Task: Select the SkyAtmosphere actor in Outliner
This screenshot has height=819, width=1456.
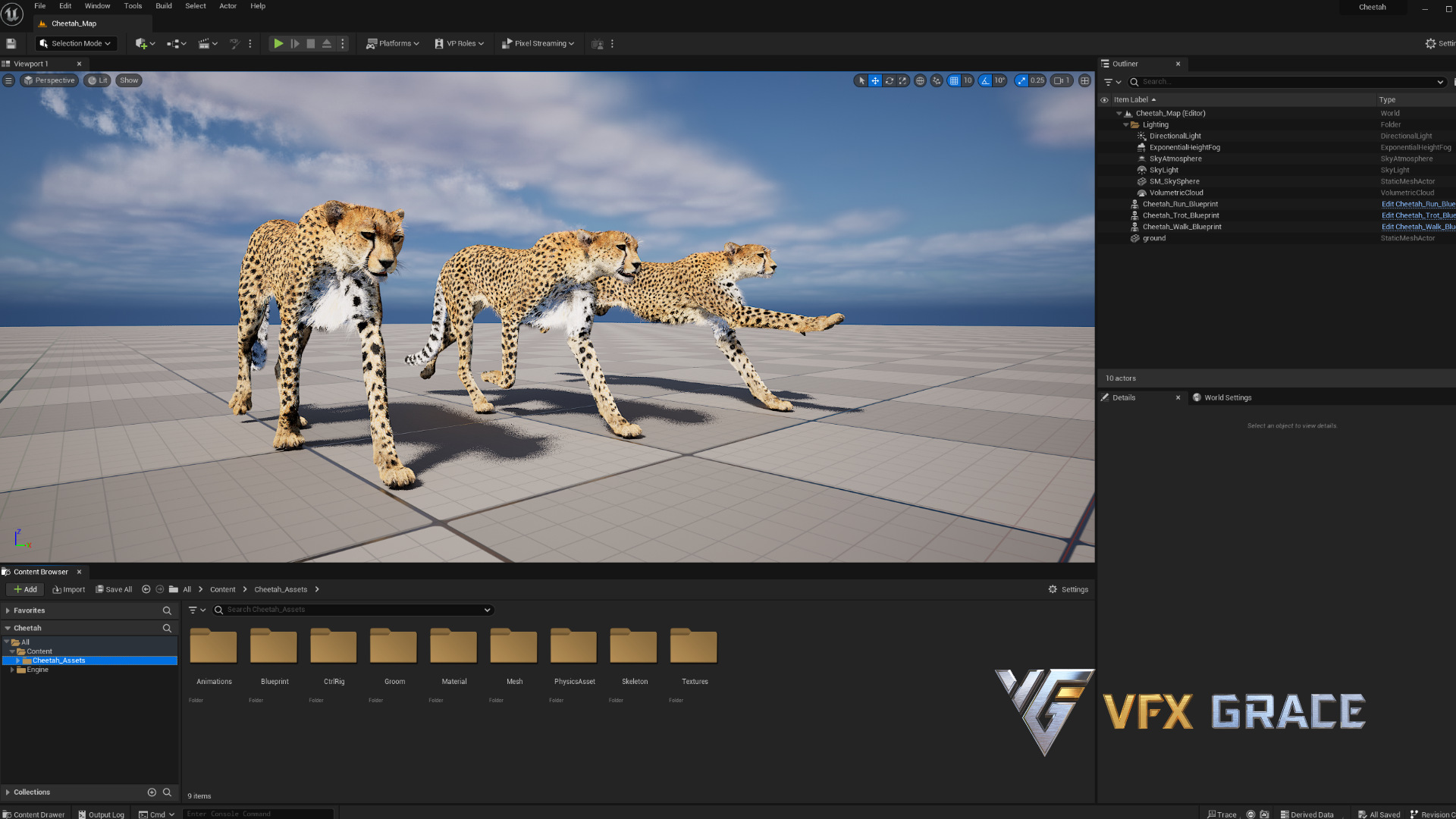Action: 1175,159
